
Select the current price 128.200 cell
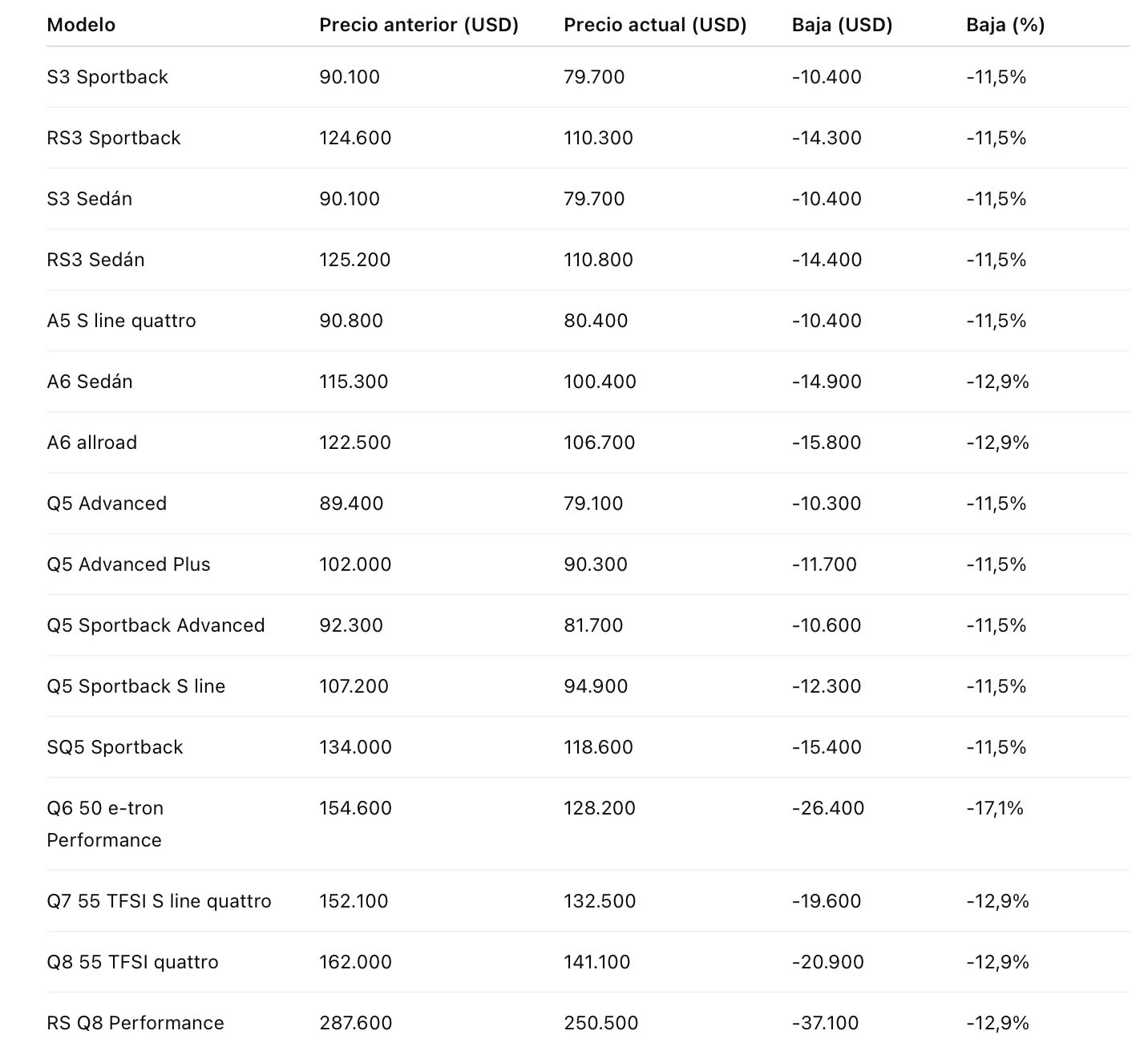tap(600, 808)
